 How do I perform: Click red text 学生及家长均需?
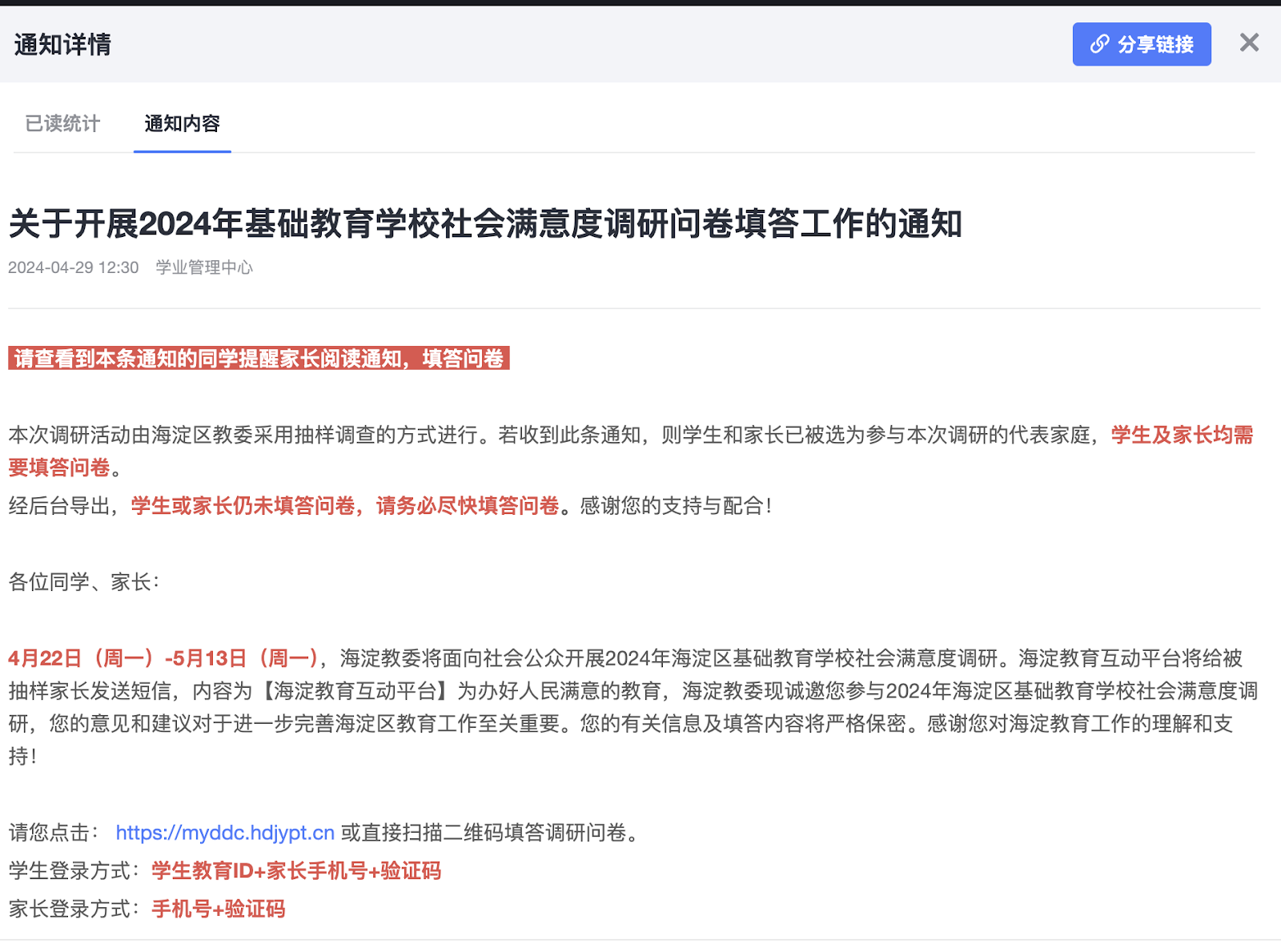point(1182,435)
